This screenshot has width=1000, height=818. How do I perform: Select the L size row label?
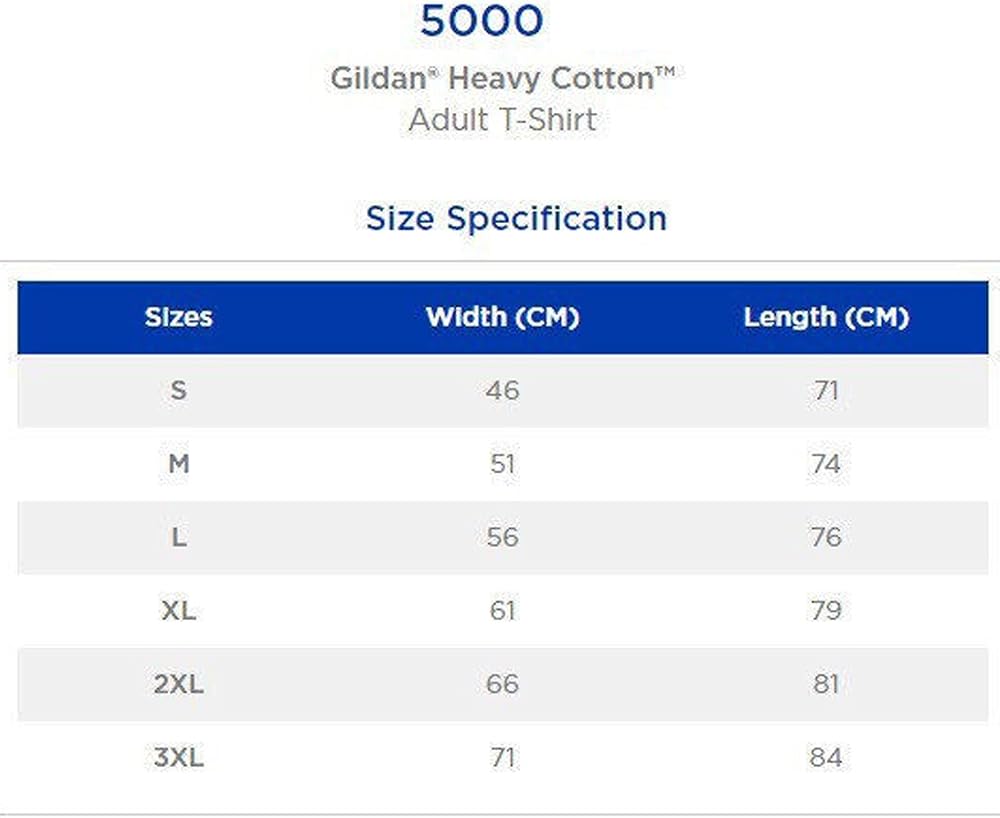[179, 537]
